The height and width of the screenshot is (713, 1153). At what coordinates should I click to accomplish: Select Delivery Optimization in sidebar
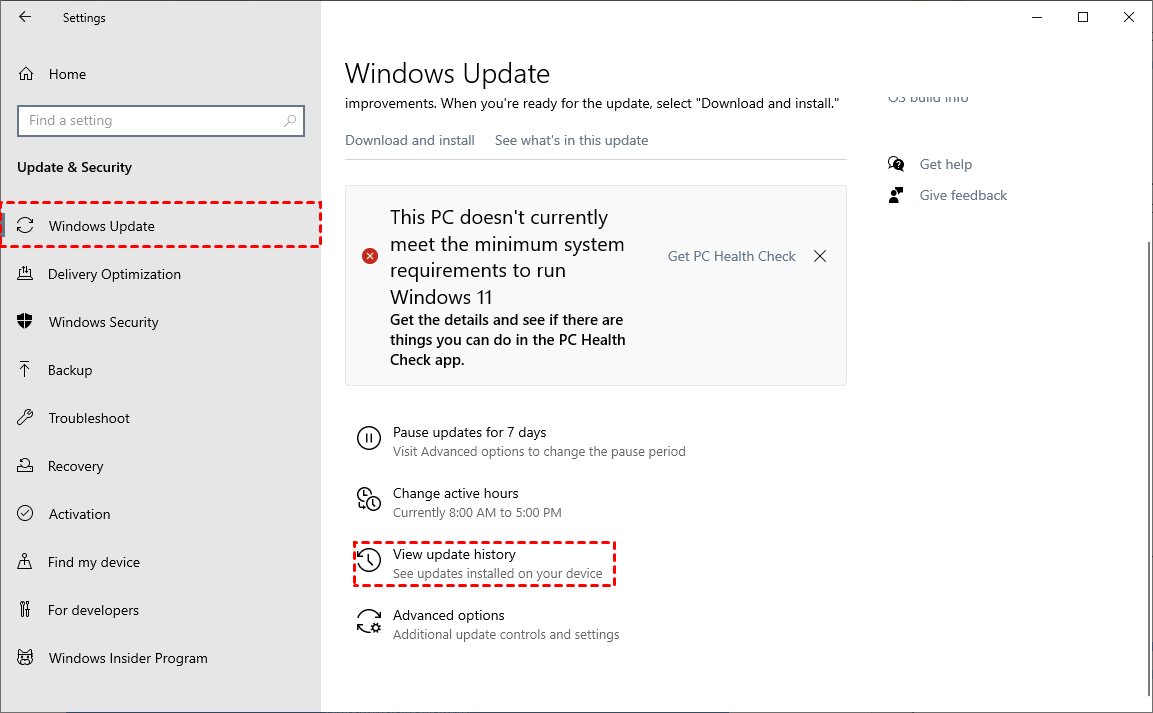click(114, 274)
